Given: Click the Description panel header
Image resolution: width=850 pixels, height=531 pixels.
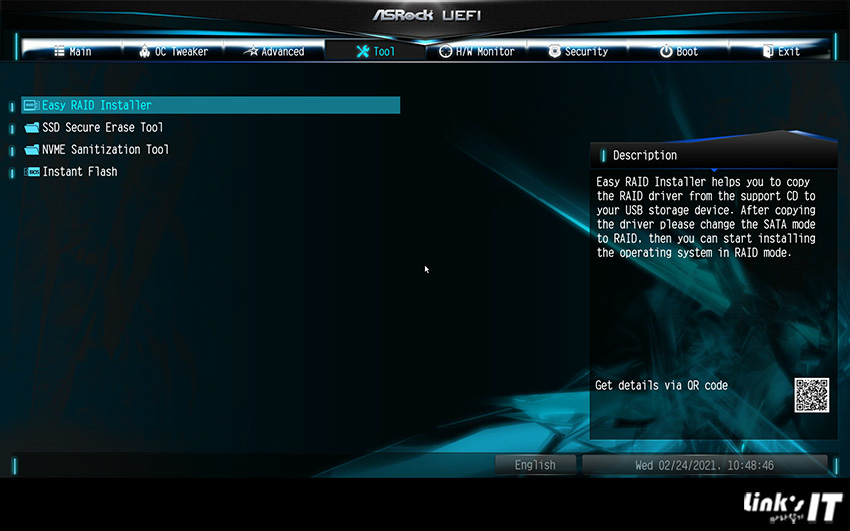Looking at the screenshot, I should [x=713, y=156].
